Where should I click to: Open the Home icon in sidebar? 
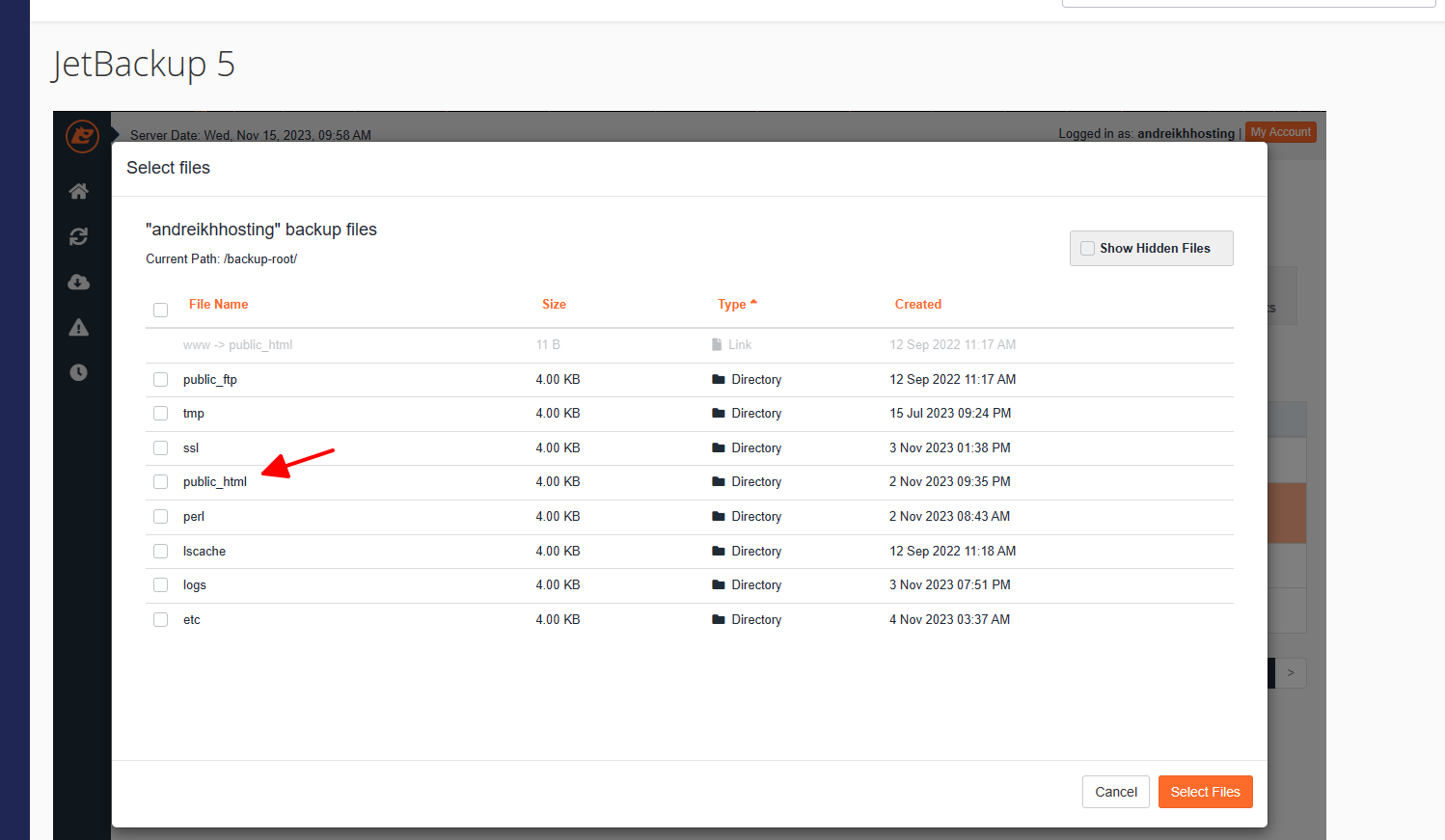pyautogui.click(x=79, y=191)
